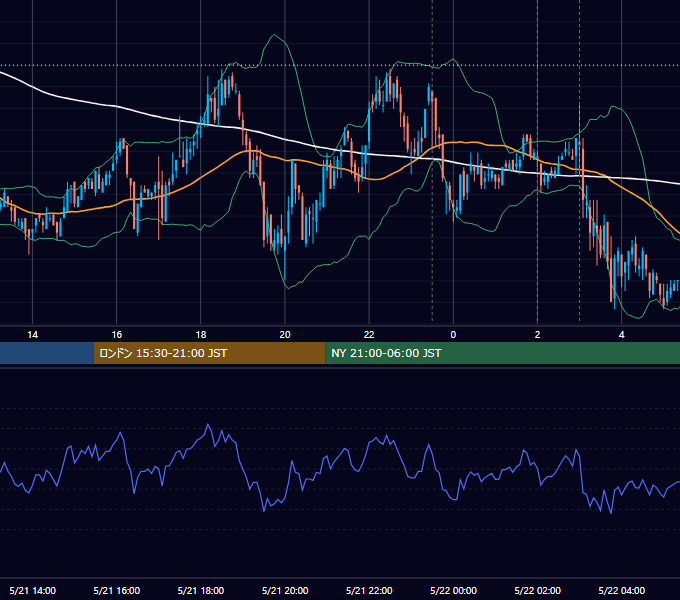Click the 2 hour axis label
The height and width of the screenshot is (600, 680).
coord(537,335)
